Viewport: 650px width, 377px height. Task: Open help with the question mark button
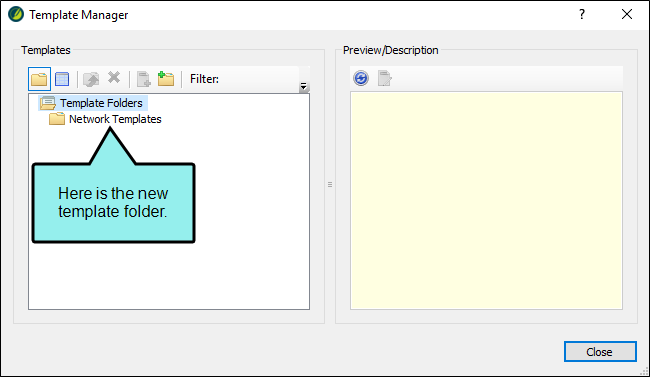pos(582,15)
